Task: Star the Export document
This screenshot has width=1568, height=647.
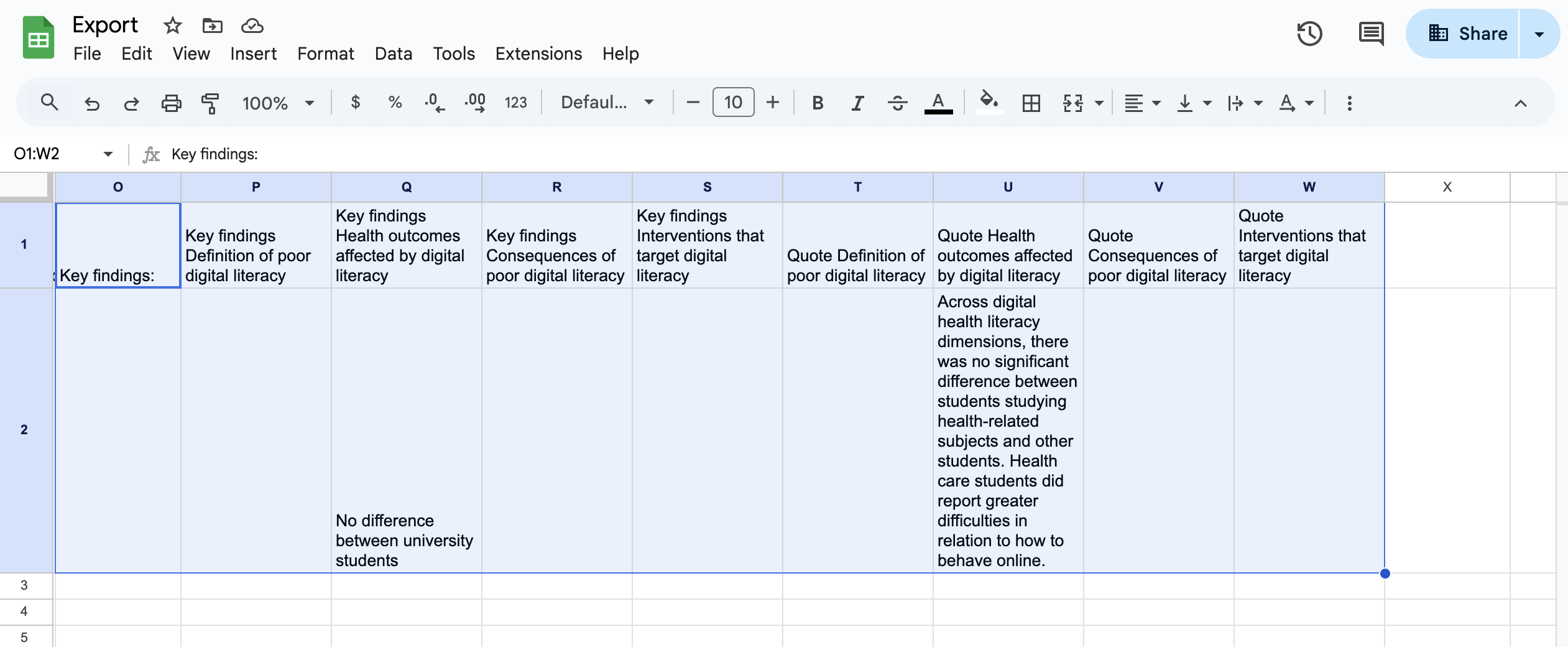Action: point(172,26)
